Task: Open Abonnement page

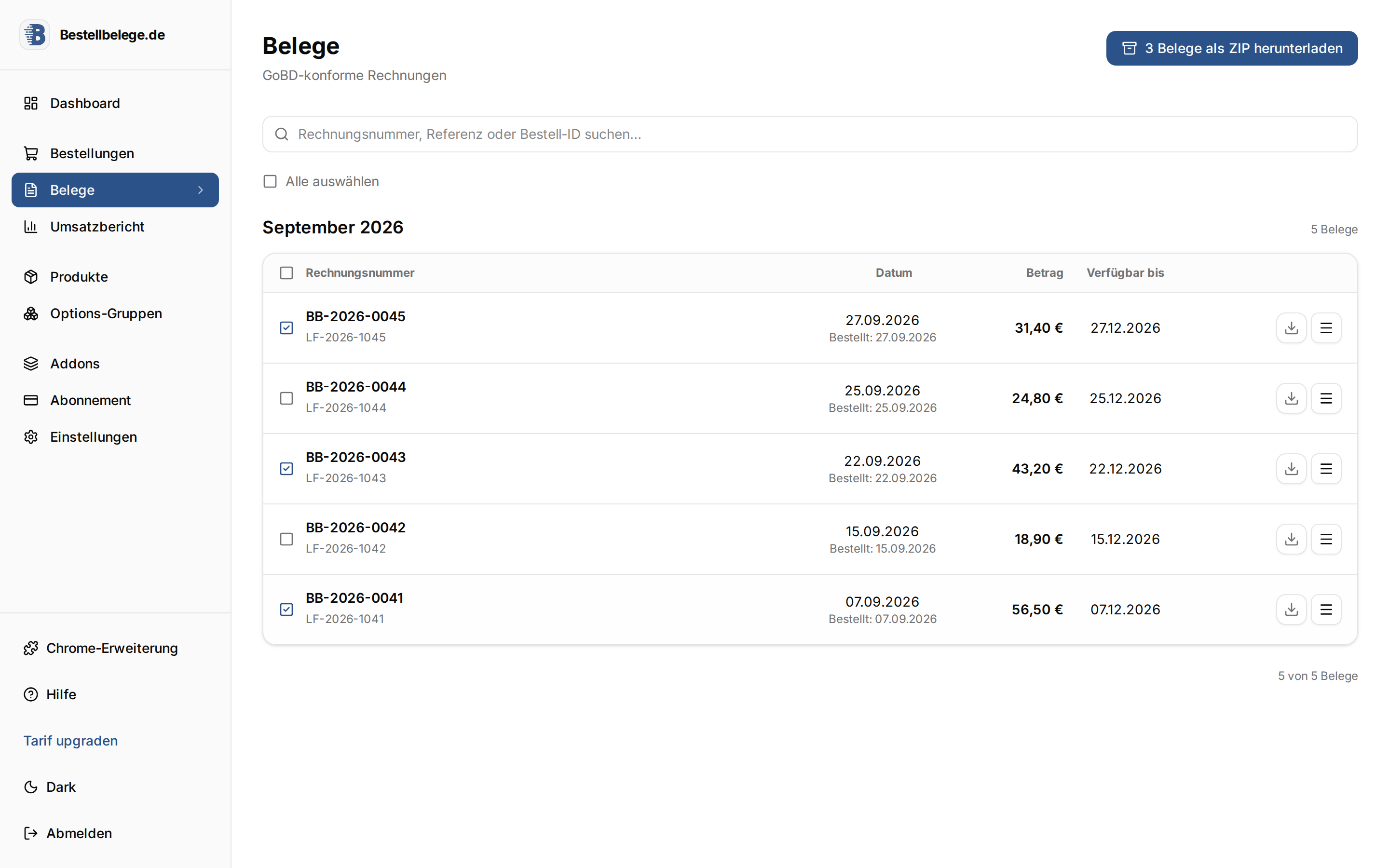Action: tap(115, 400)
